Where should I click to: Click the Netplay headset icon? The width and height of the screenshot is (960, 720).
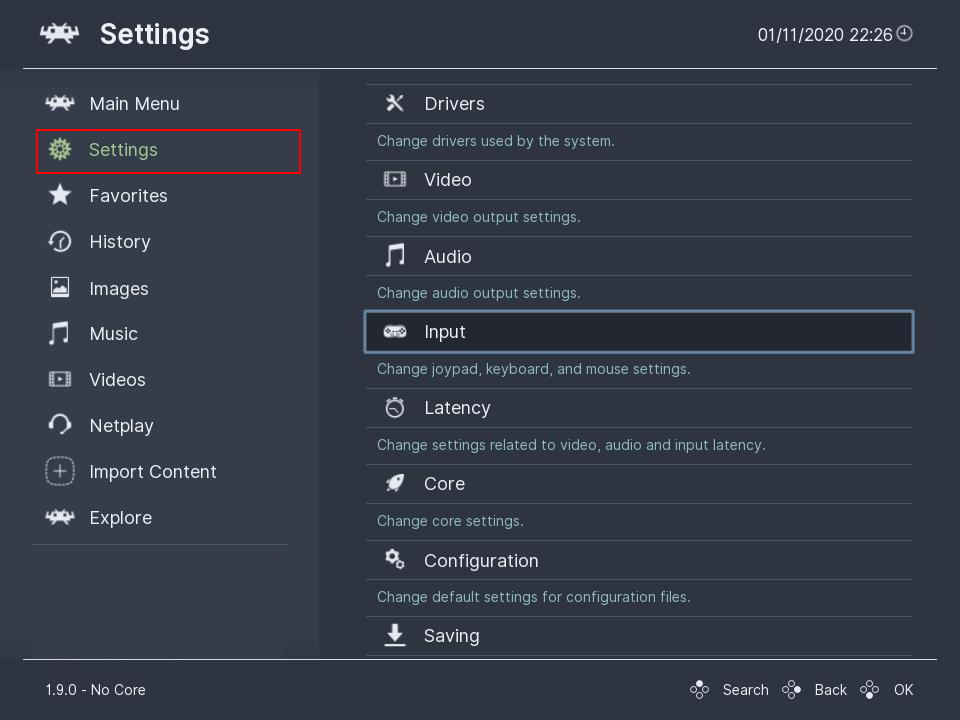60,424
